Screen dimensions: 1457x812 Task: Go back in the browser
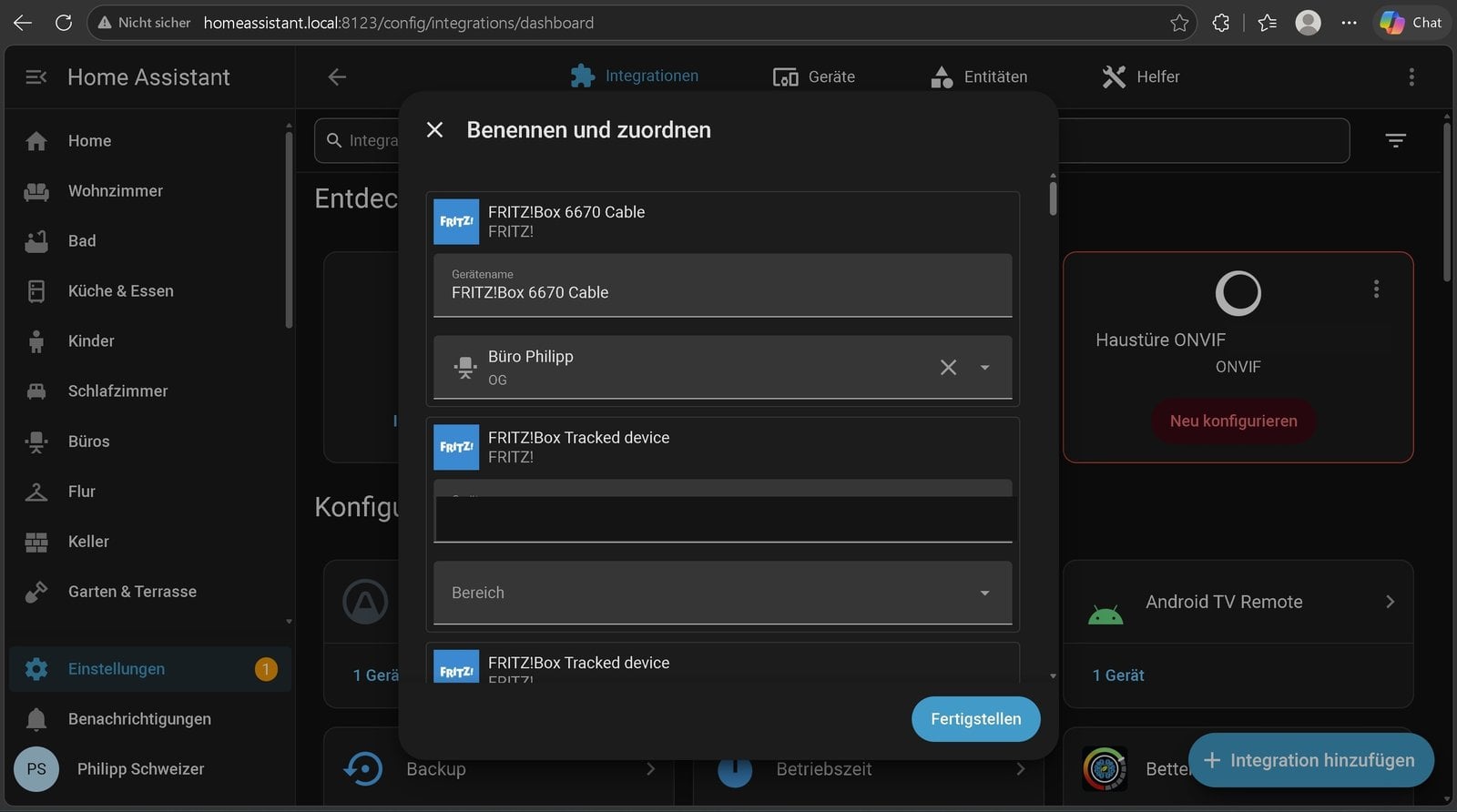pos(23,23)
